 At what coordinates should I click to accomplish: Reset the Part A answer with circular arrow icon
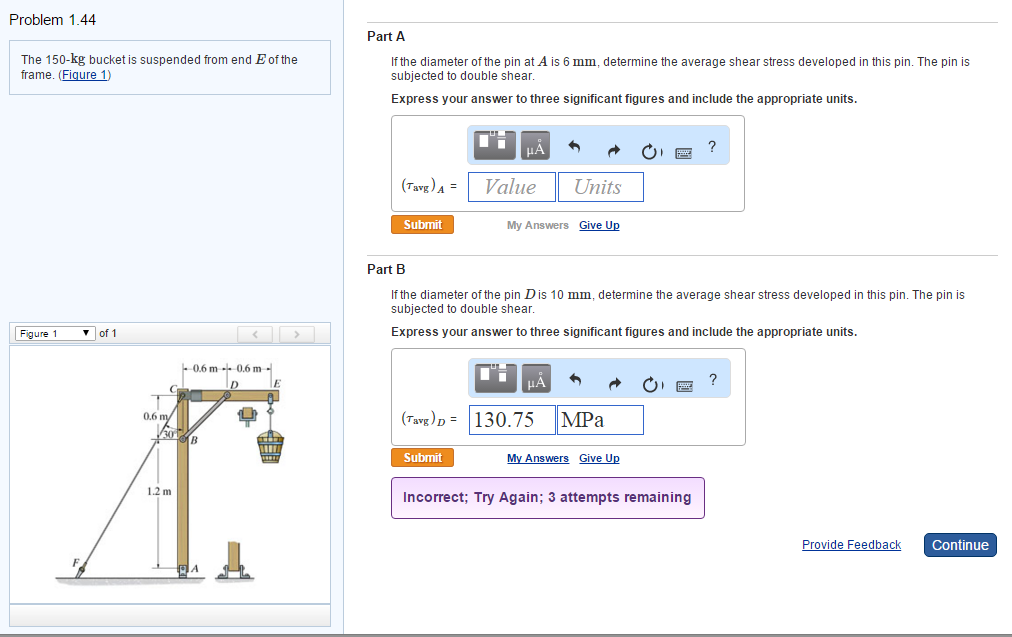[650, 148]
